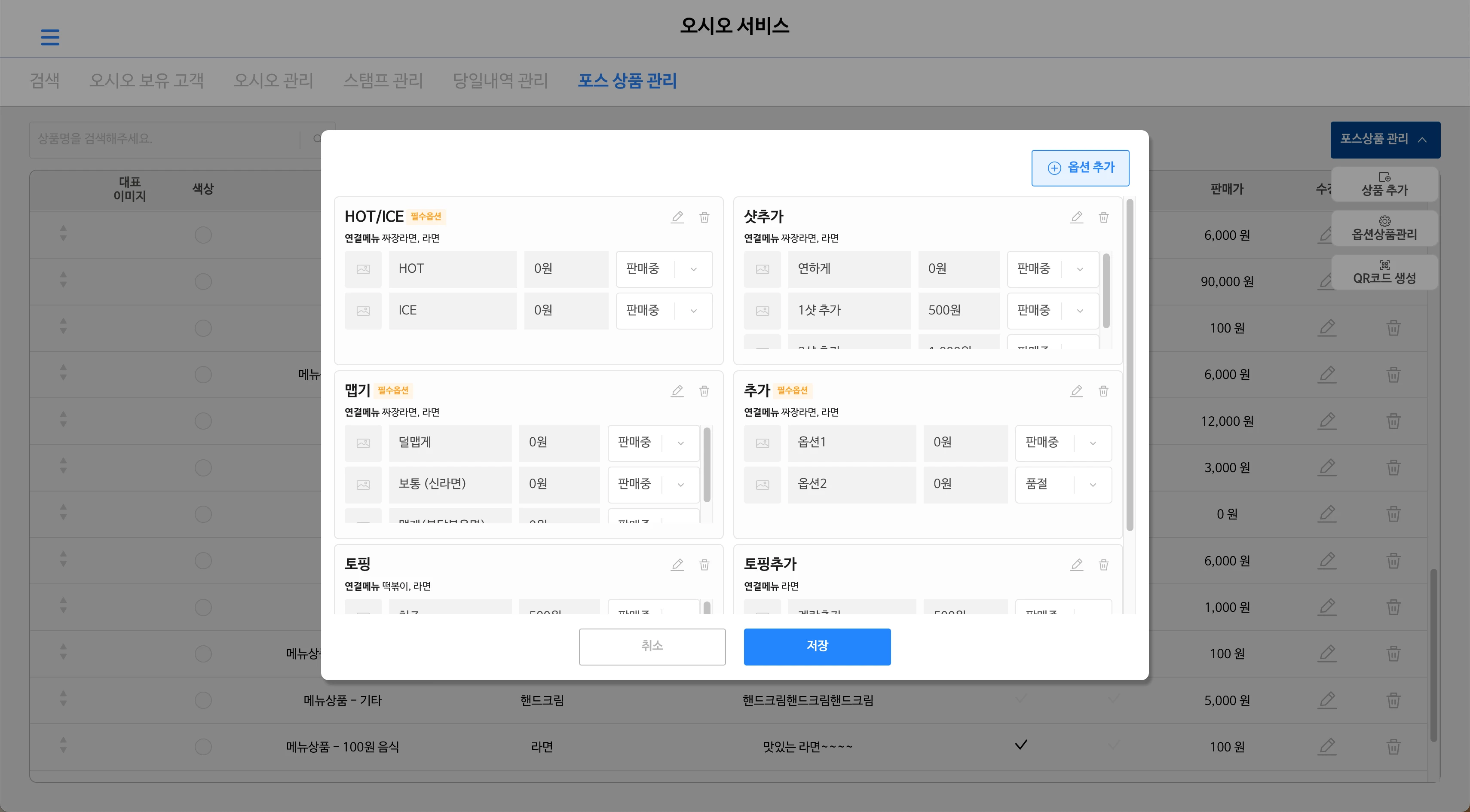This screenshot has height=812, width=1470.
Task: Delete the 토핑 option group
Action: (x=704, y=565)
